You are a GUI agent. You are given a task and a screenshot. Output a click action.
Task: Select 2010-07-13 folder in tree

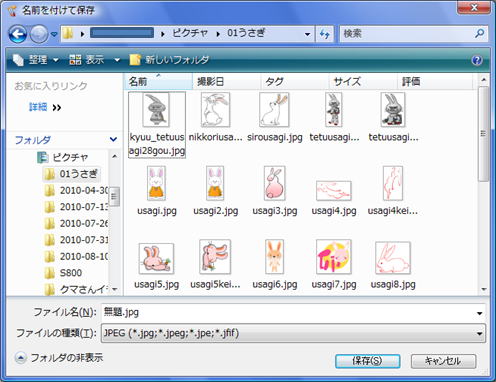[77, 207]
